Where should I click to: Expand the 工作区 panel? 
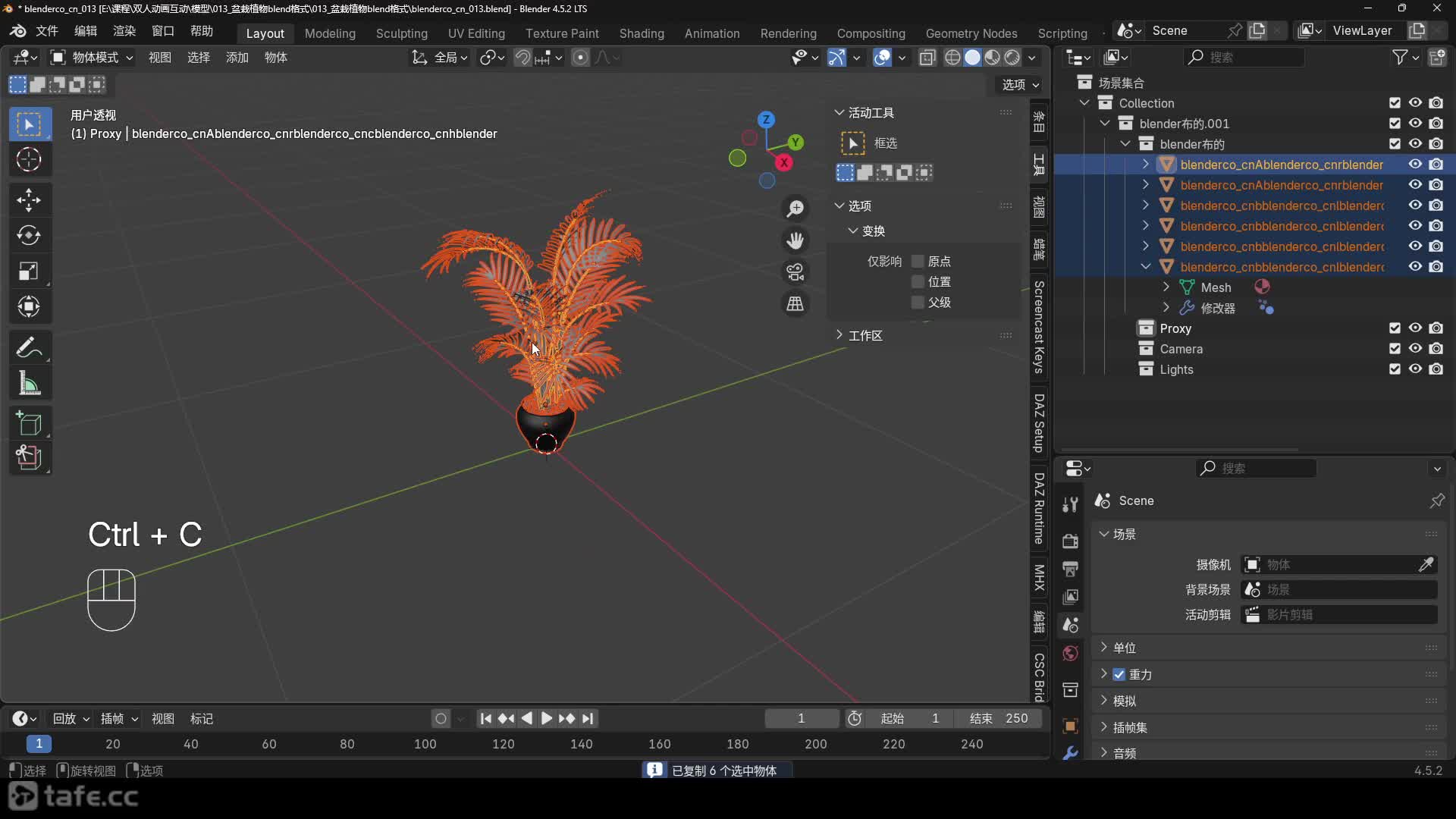864,336
